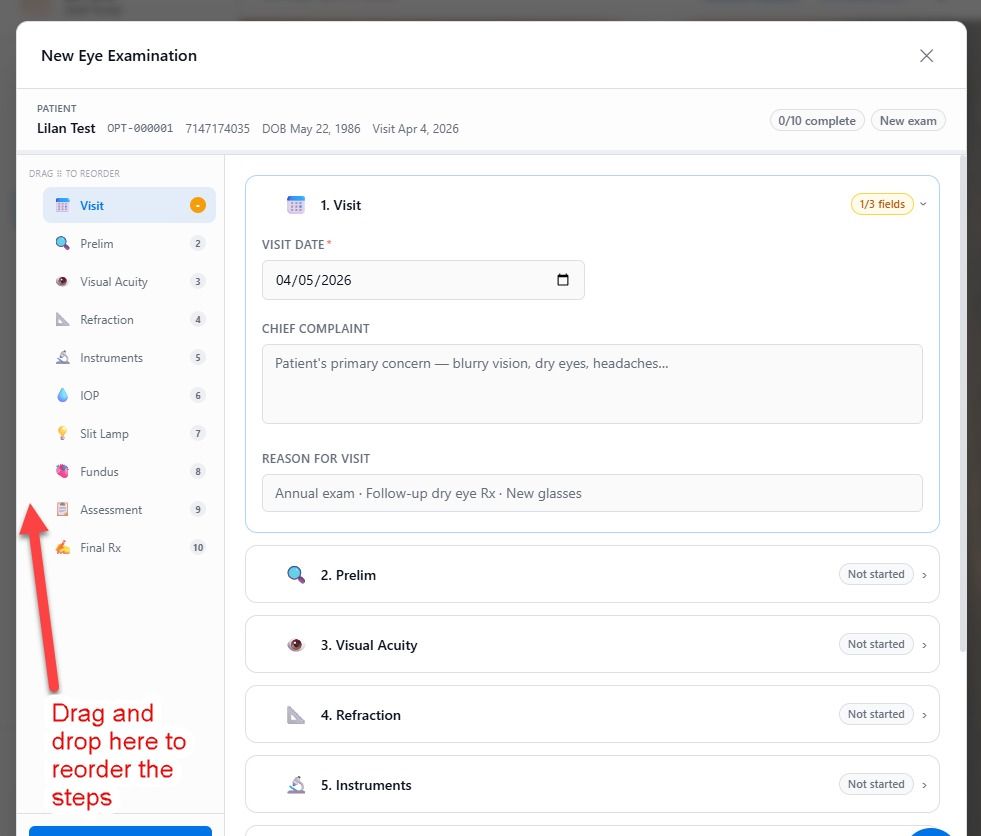Click the Visual Acuity eye icon in sidebar
Screen dimensions: 981x836
click(63, 282)
